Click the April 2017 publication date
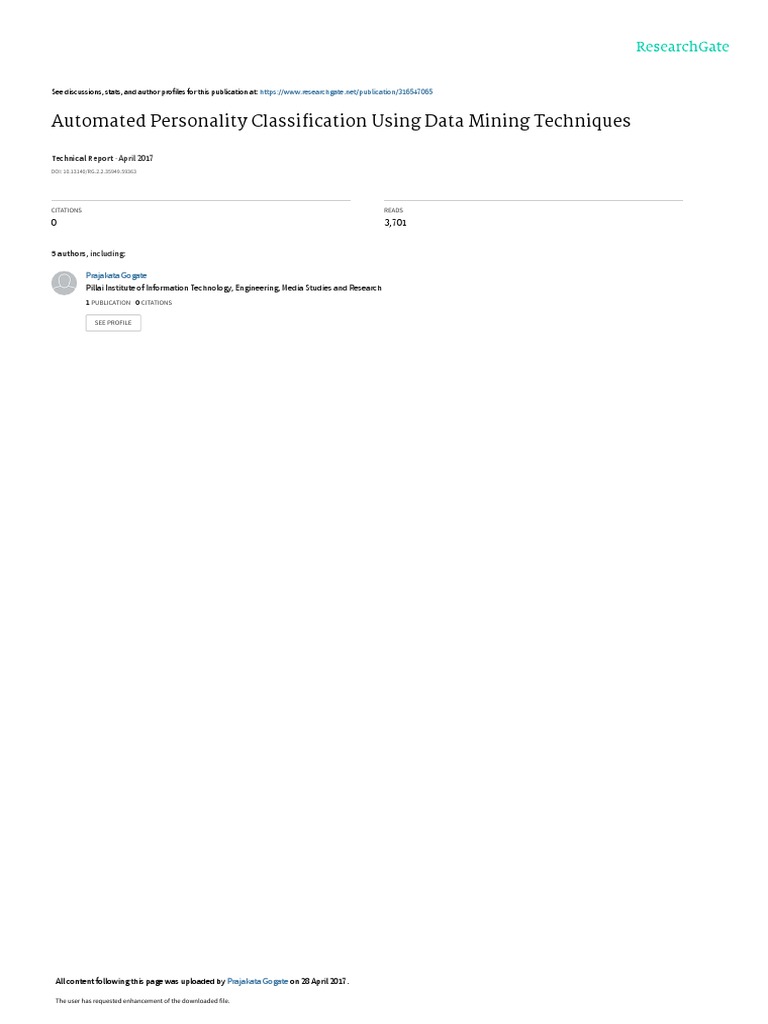 click(136, 158)
